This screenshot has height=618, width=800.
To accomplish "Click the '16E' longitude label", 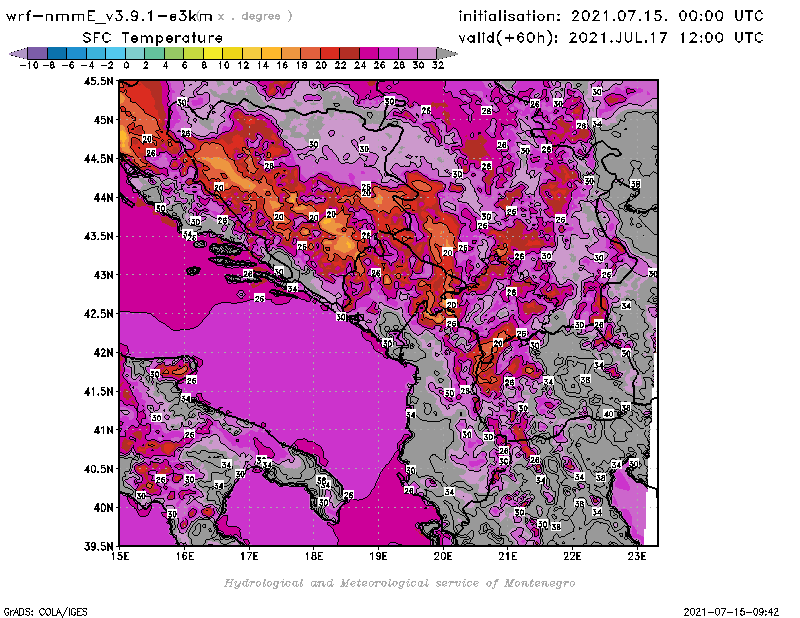I will (x=185, y=556).
